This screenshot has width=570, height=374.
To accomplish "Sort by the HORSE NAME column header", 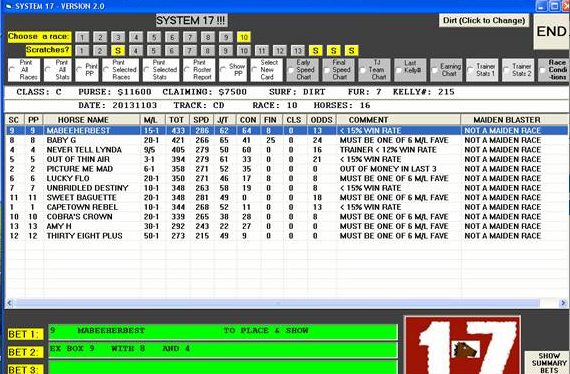I will tap(83, 120).
